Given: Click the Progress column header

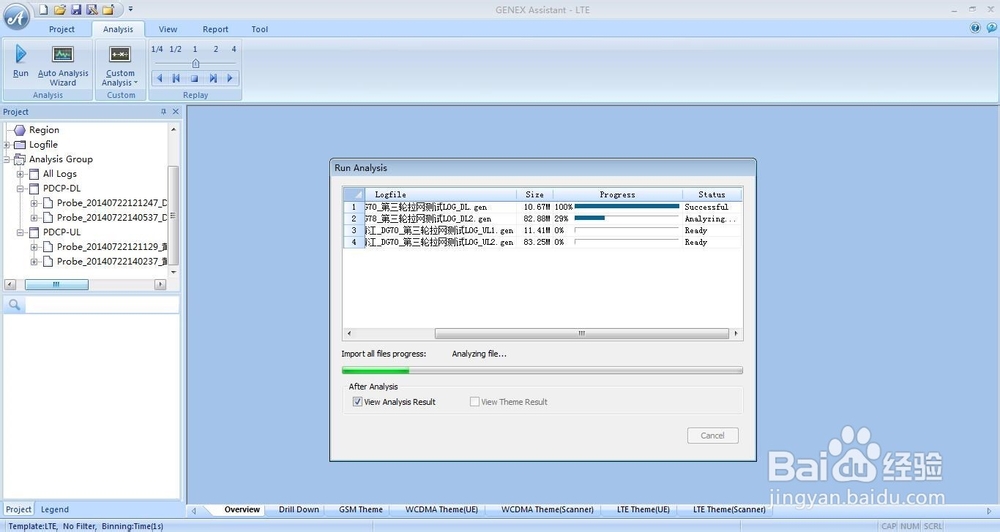Looking at the screenshot, I should point(617,195).
